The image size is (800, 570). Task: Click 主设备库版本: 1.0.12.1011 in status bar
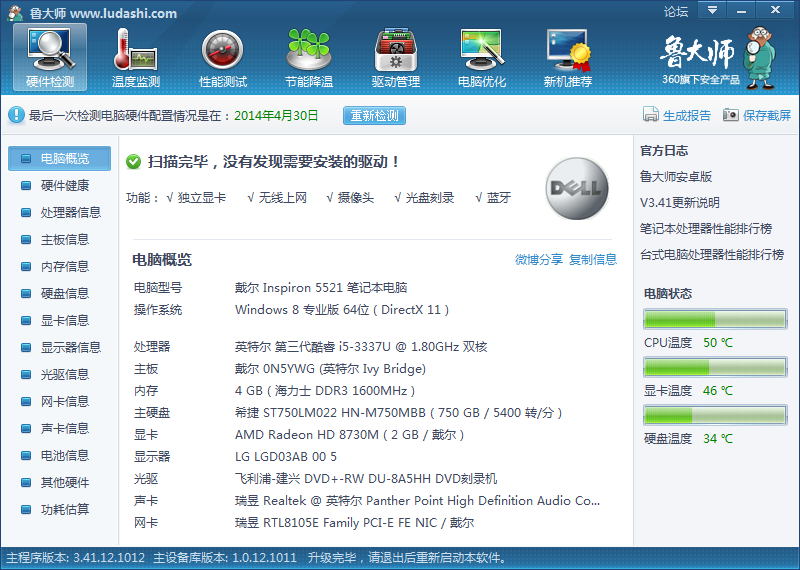point(225,558)
